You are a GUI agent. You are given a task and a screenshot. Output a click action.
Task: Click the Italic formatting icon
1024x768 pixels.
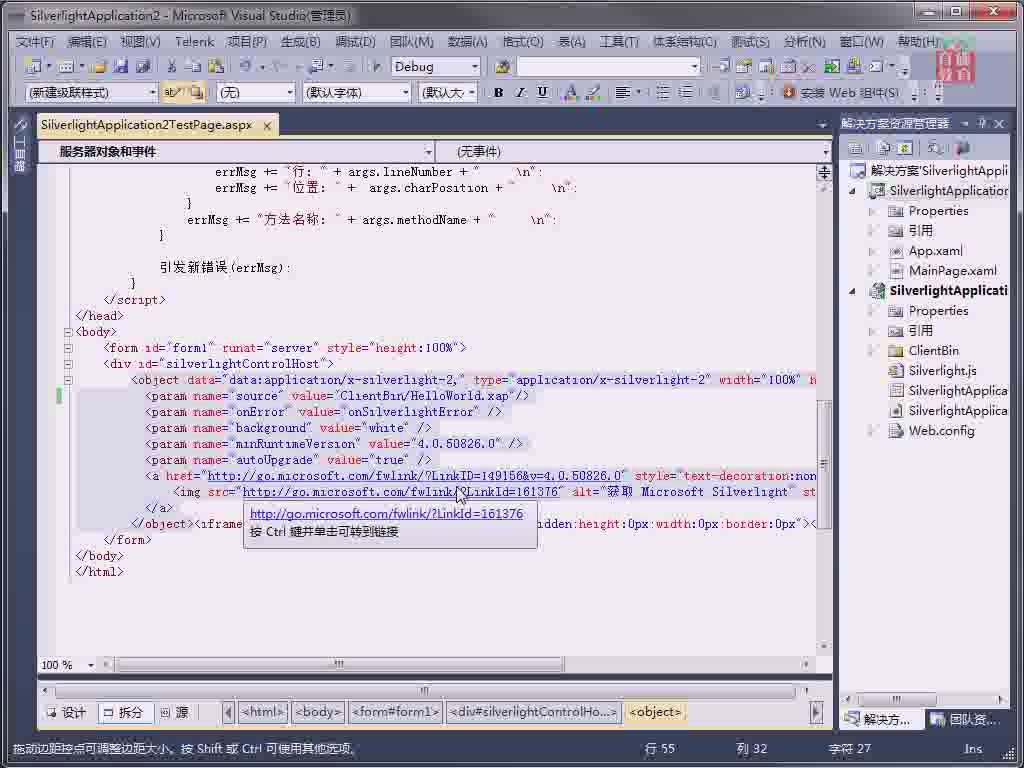(x=520, y=93)
